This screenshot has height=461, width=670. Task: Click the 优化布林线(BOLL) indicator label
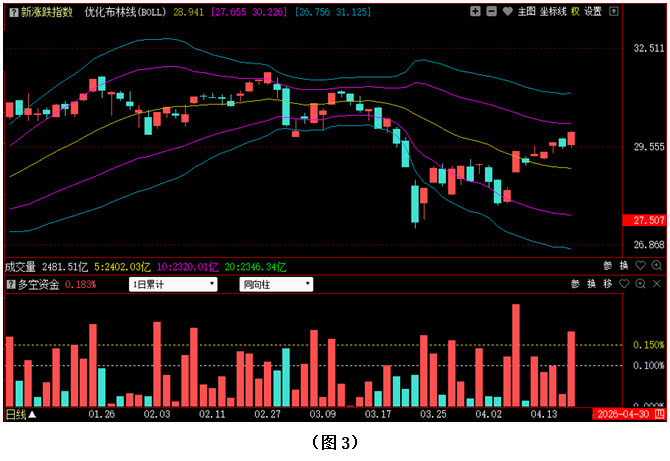point(126,11)
